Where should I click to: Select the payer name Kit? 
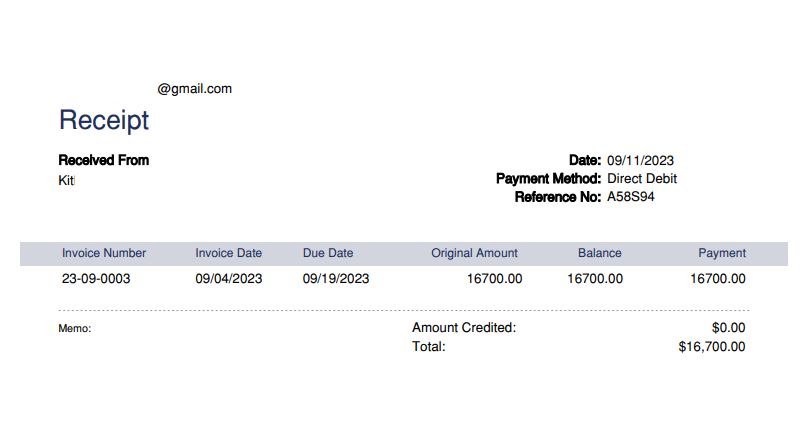pos(67,180)
